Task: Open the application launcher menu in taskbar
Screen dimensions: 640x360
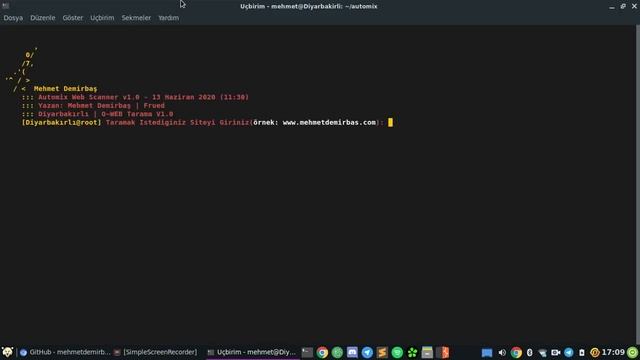Action: tap(7, 352)
